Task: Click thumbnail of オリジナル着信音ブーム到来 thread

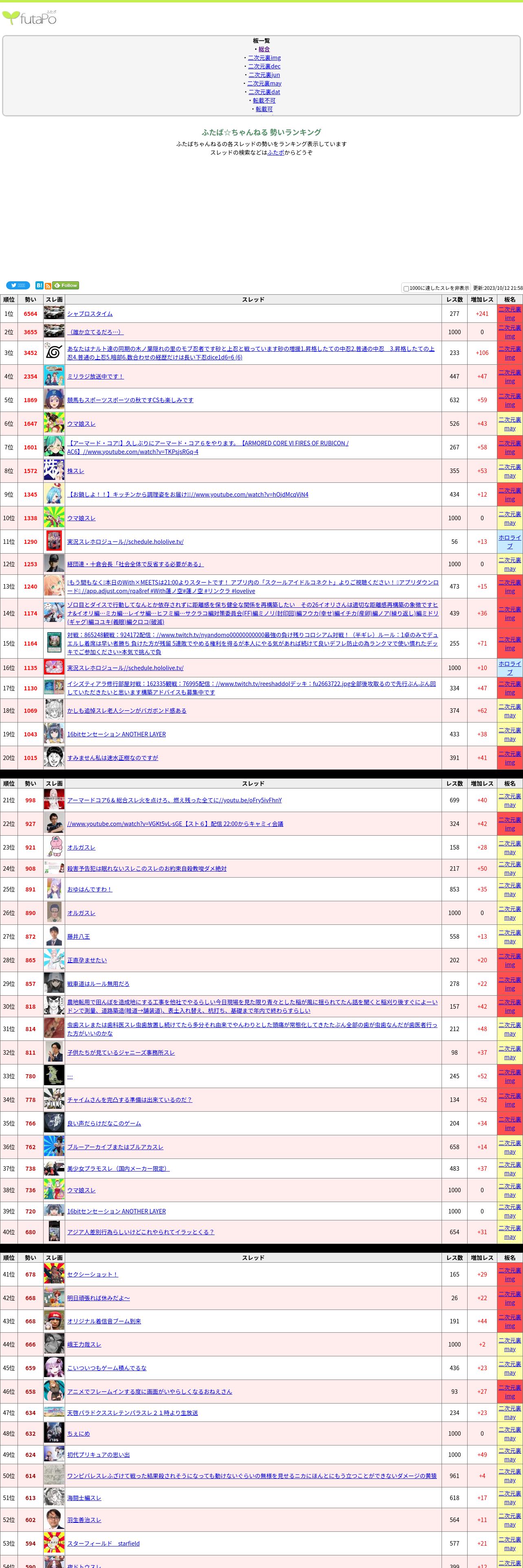Action: coord(54,1321)
